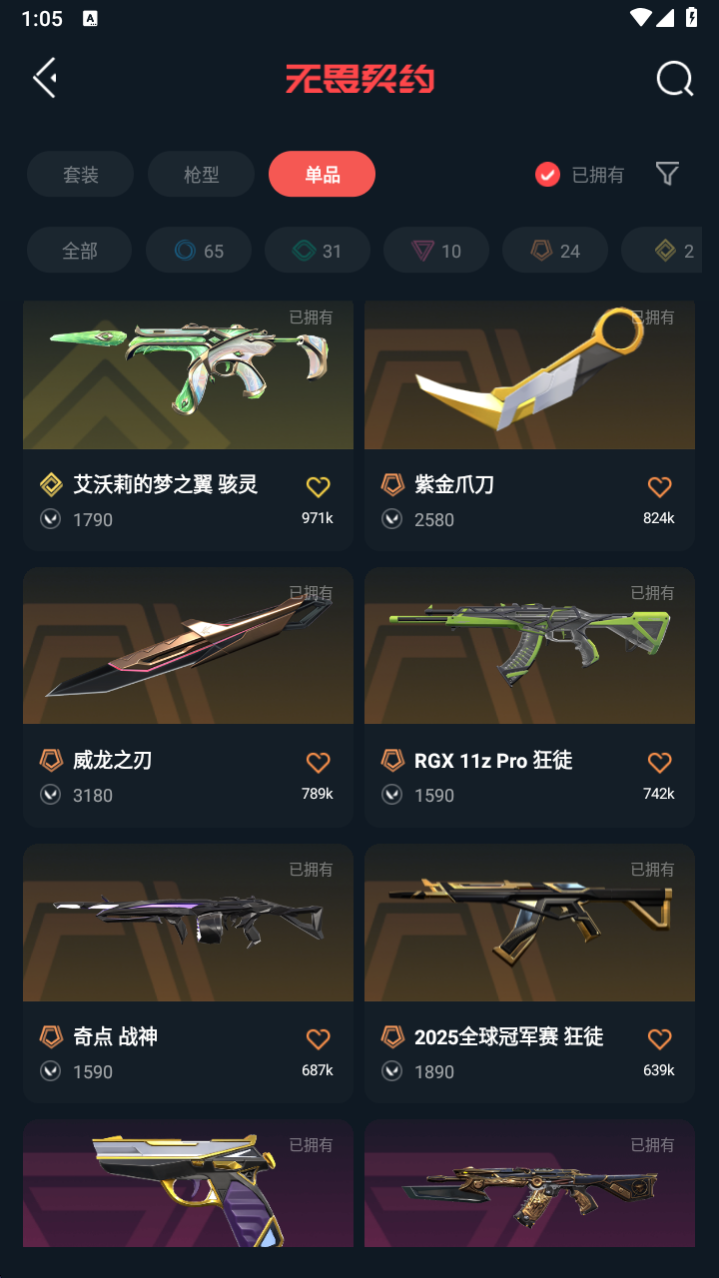This screenshot has height=1278, width=719.
Task: Open search with the magnifier icon
Action: pos(674,78)
